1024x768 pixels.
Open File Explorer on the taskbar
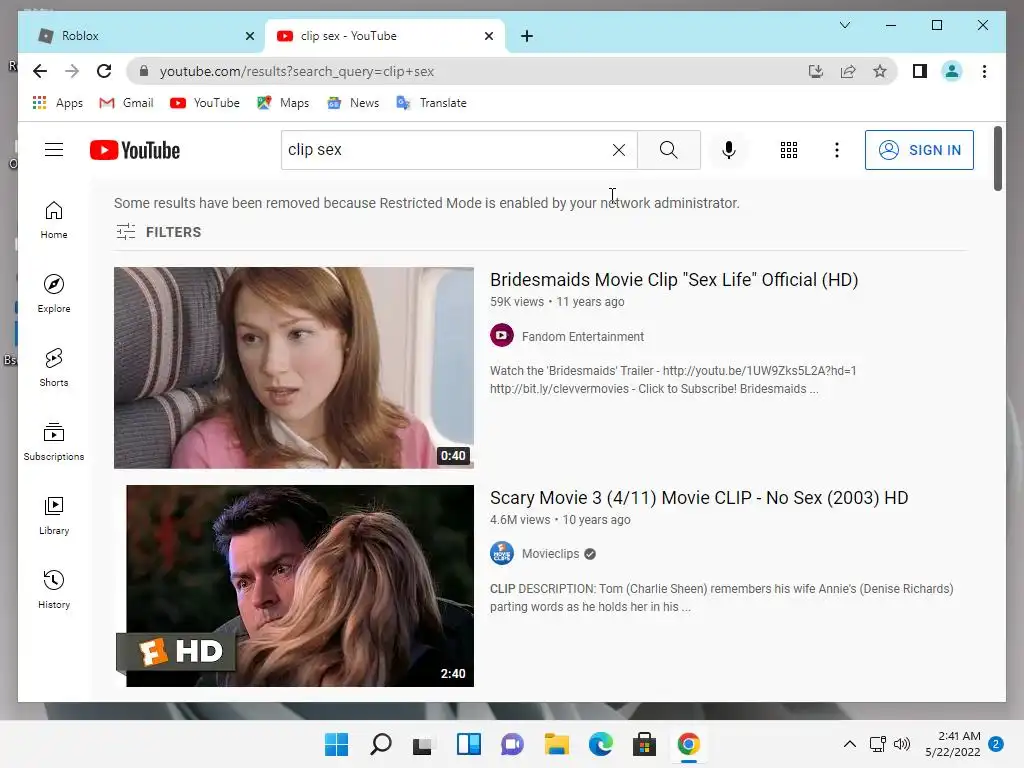[556, 744]
